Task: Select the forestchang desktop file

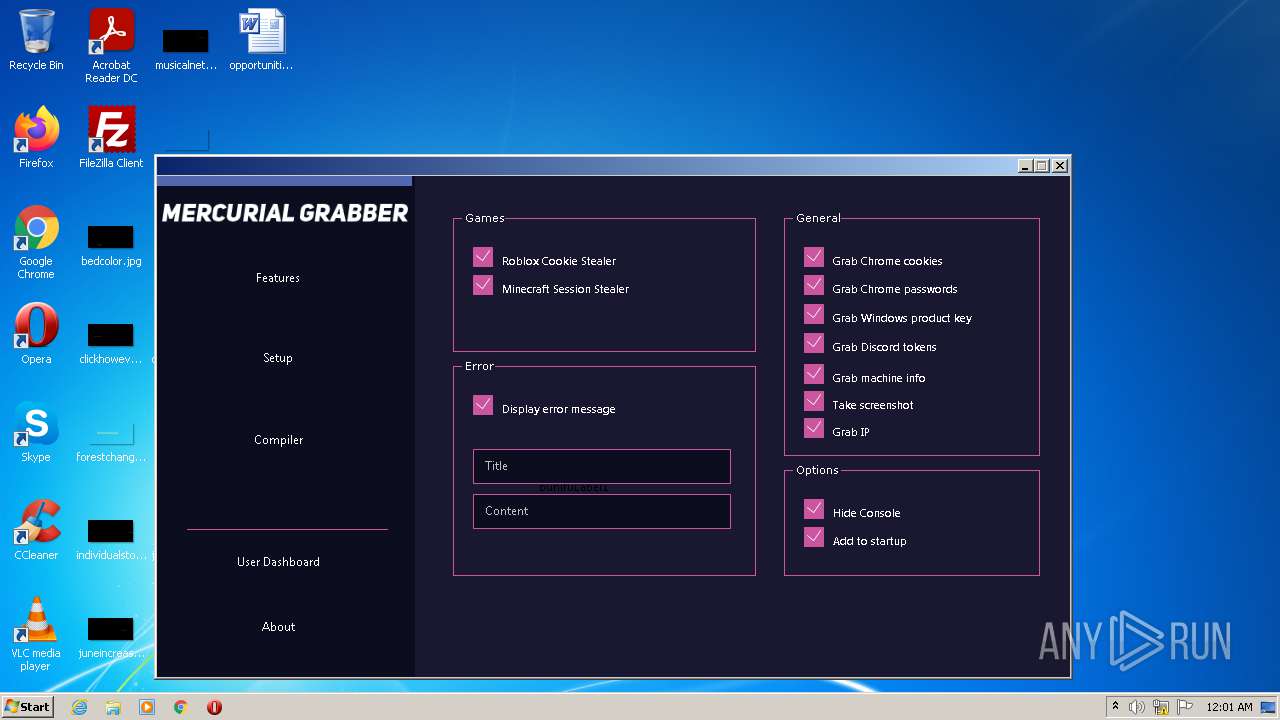Action: (111, 441)
